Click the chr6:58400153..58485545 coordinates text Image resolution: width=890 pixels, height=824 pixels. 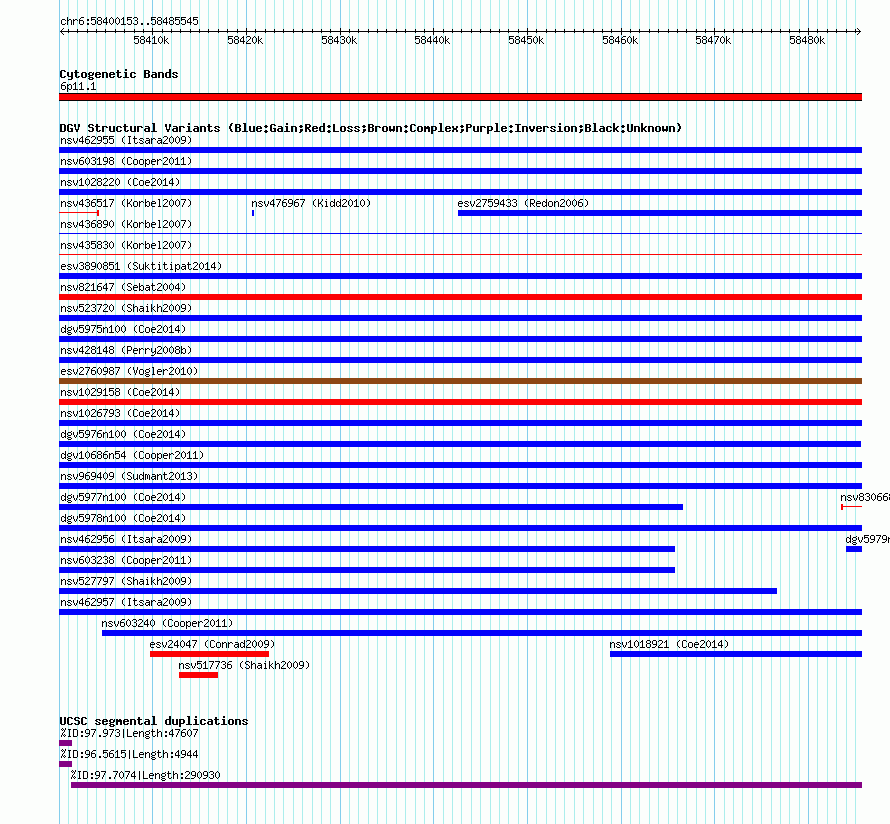point(129,22)
